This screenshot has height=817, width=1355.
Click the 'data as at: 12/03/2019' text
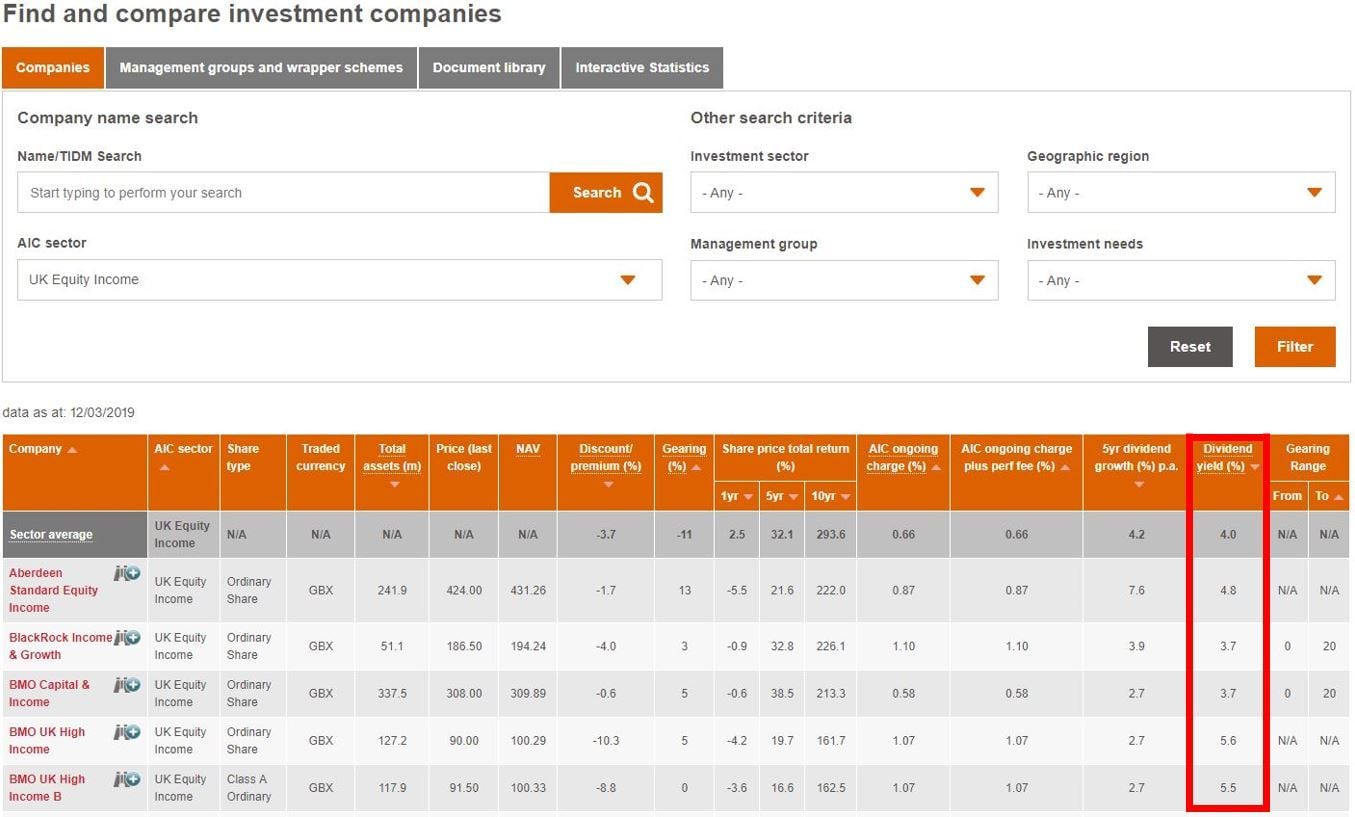(68, 413)
